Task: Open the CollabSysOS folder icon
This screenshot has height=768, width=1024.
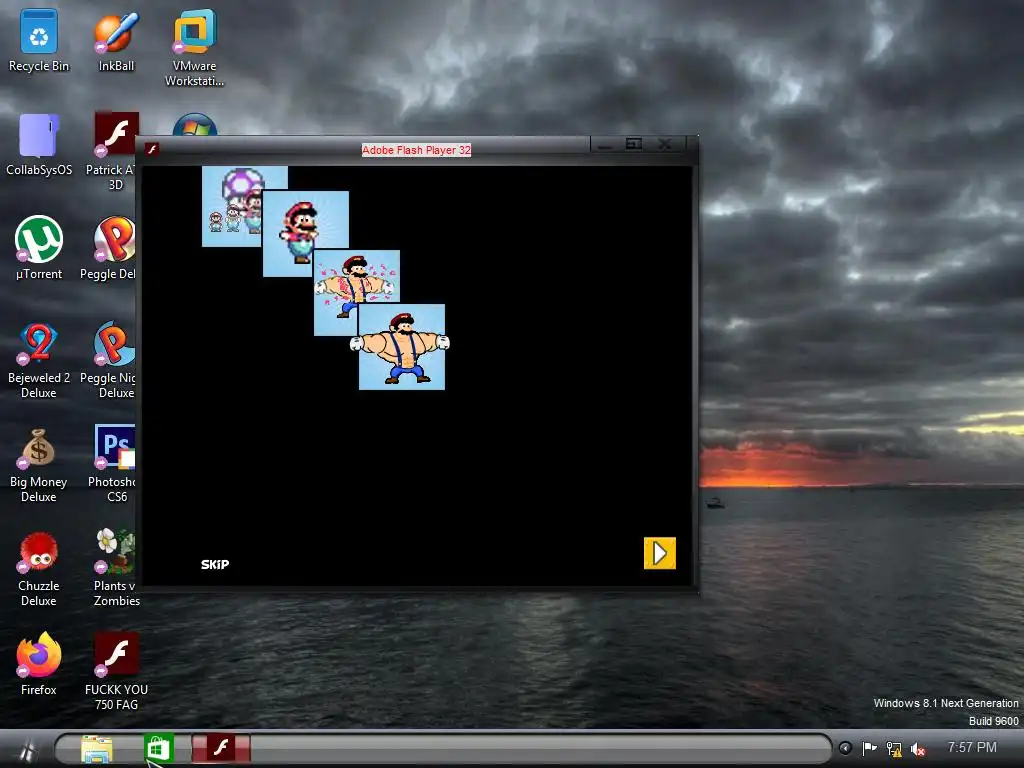Action: click(39, 145)
